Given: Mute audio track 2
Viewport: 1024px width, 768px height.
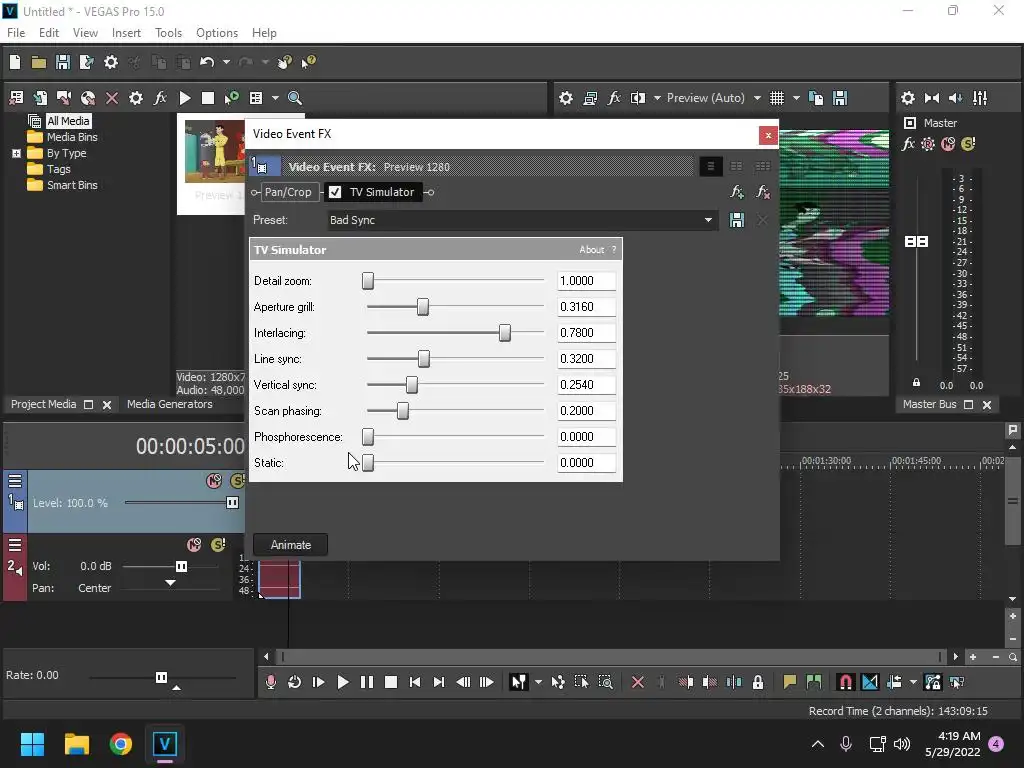Looking at the screenshot, I should (194, 545).
